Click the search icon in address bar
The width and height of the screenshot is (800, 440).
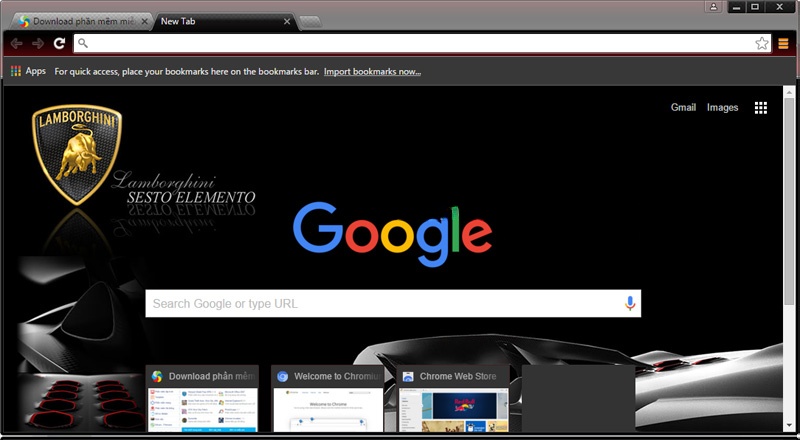tap(83, 43)
